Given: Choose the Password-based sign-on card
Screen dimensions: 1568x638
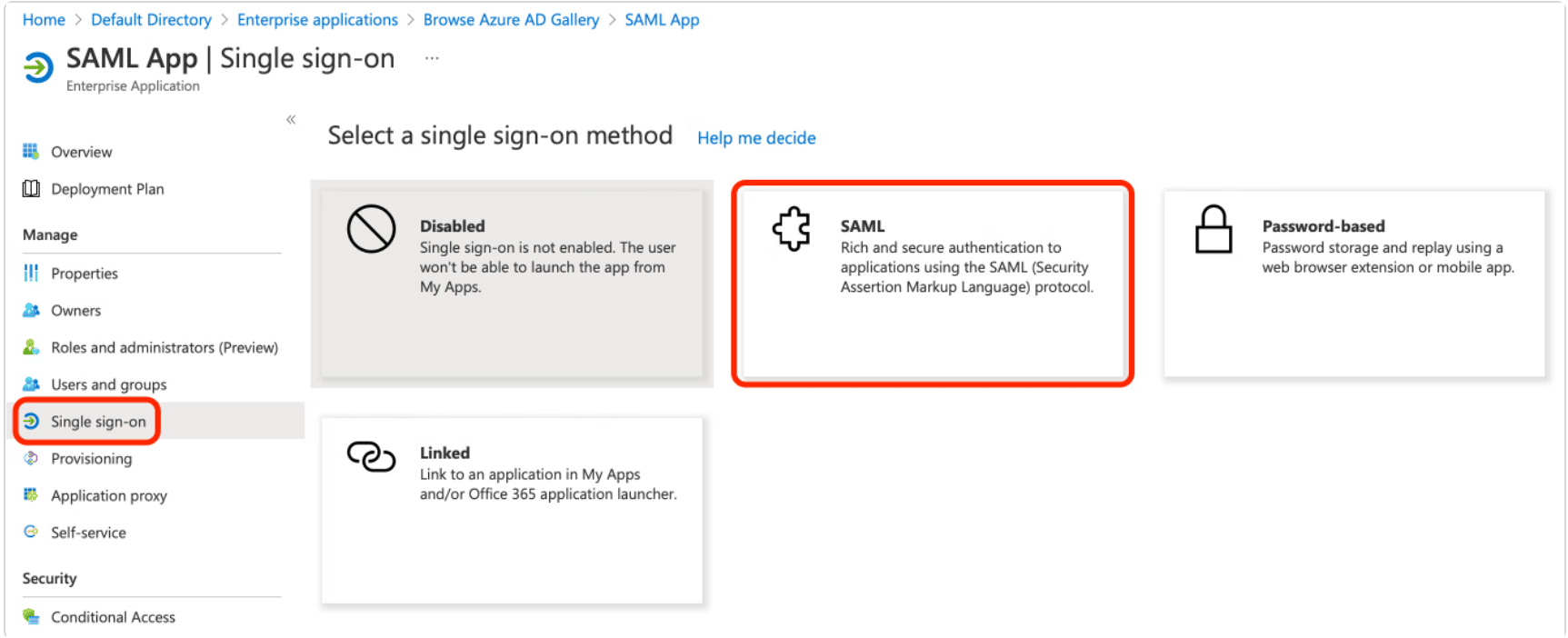Looking at the screenshot, I should pyautogui.click(x=1354, y=284).
